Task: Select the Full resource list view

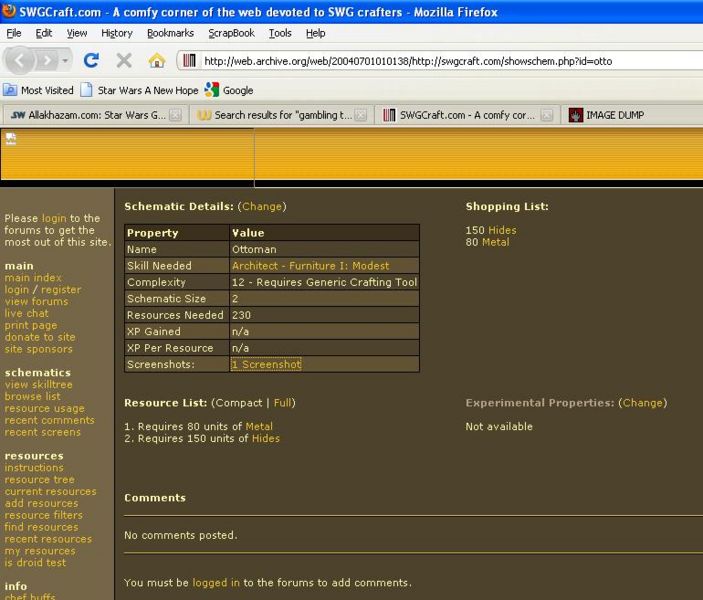Action: point(282,403)
